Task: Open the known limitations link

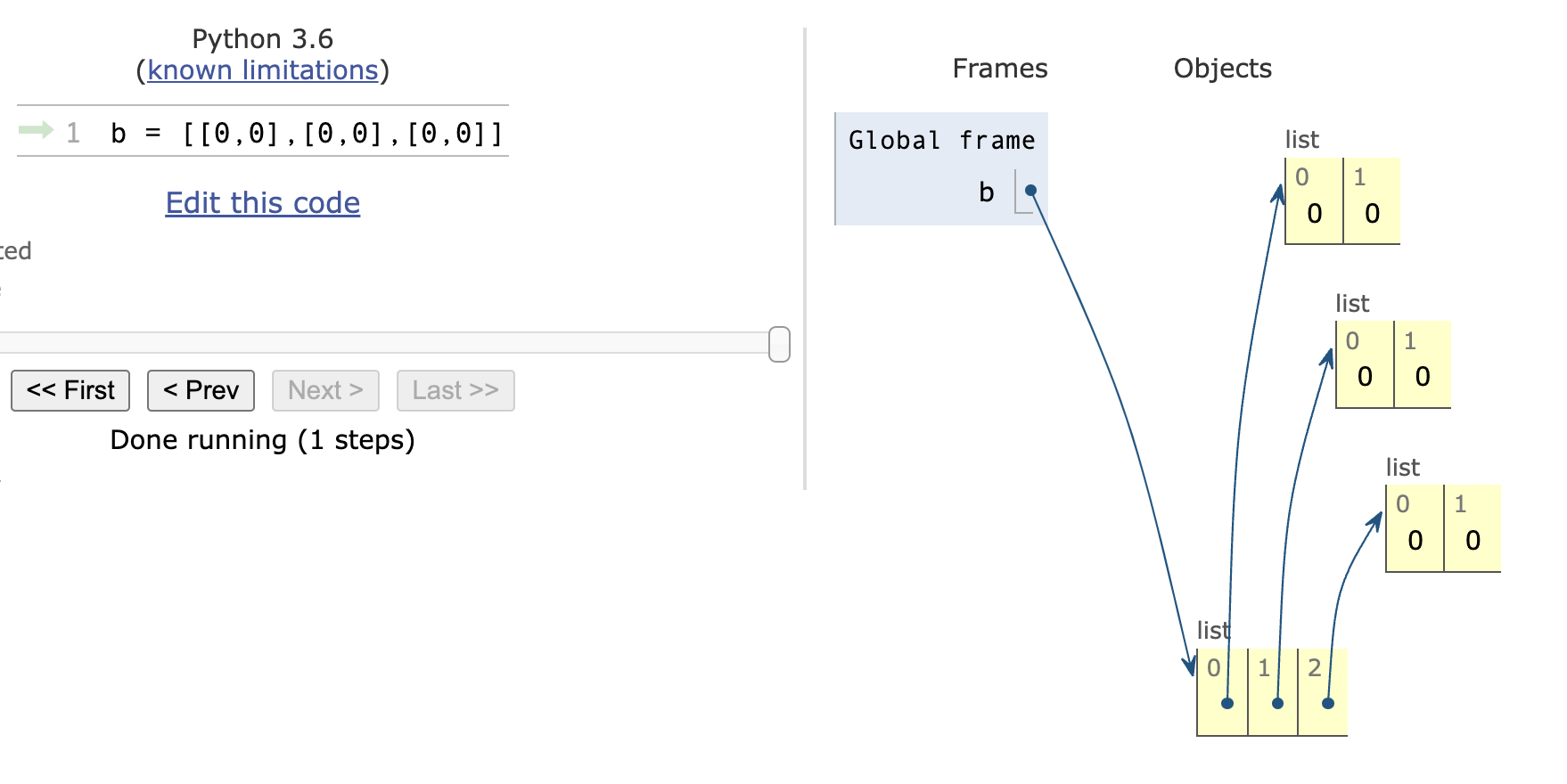Action: pos(263,70)
